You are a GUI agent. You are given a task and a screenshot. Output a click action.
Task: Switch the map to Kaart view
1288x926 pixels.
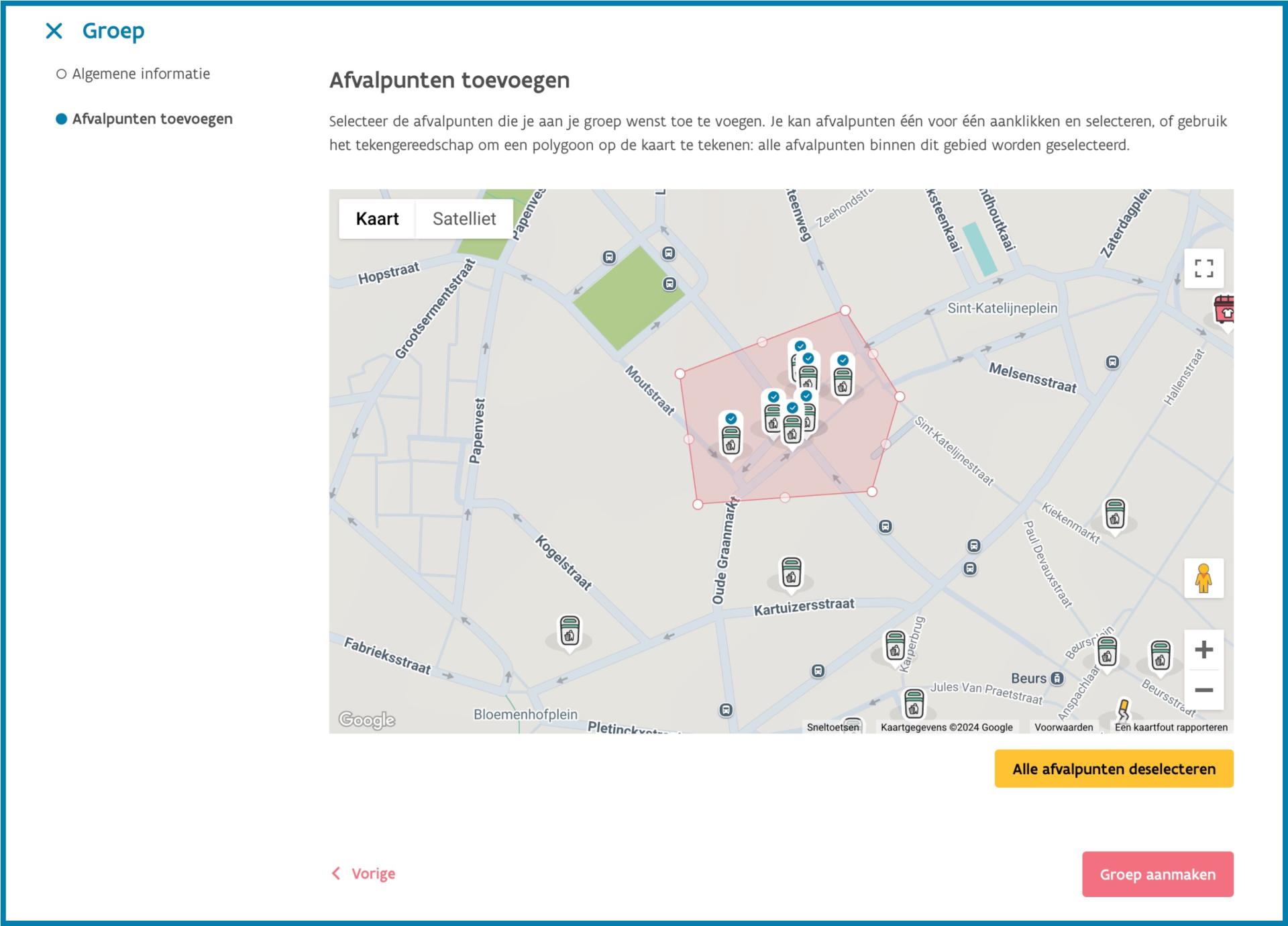(377, 219)
